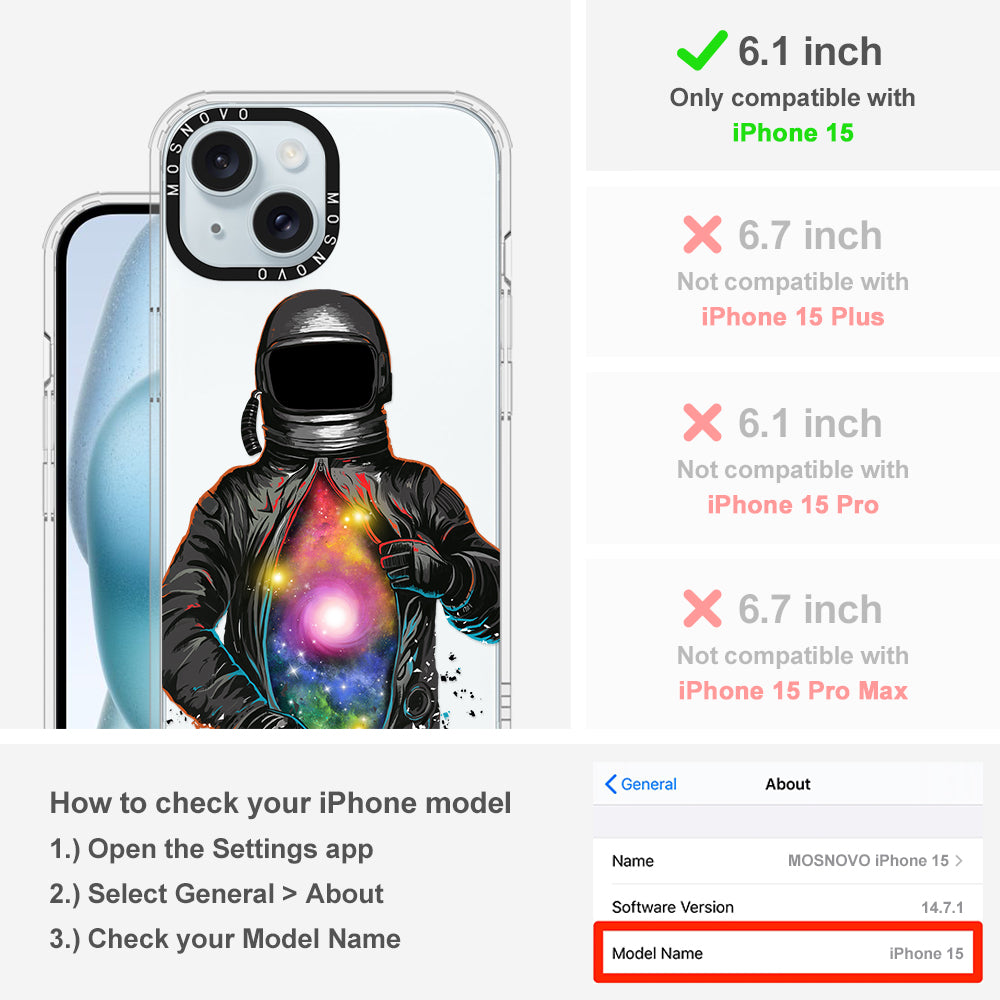This screenshot has width=1000, height=1000.
Task: Tap the Software Version row
Action: pyautogui.click(x=788, y=907)
